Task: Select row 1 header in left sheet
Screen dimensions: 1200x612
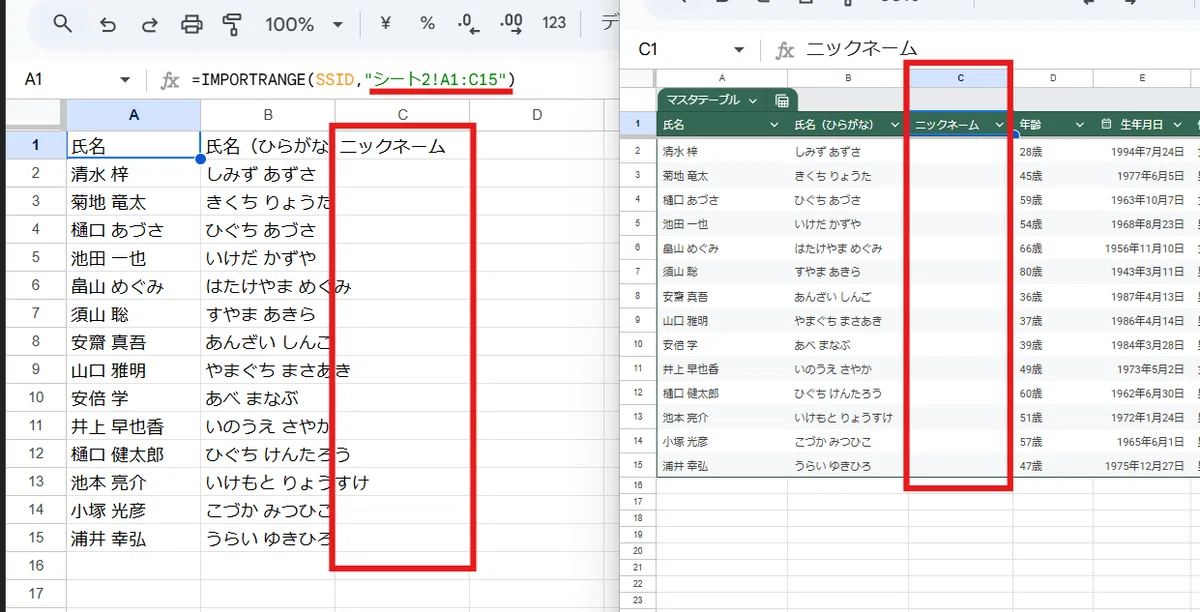Action: (x=36, y=146)
